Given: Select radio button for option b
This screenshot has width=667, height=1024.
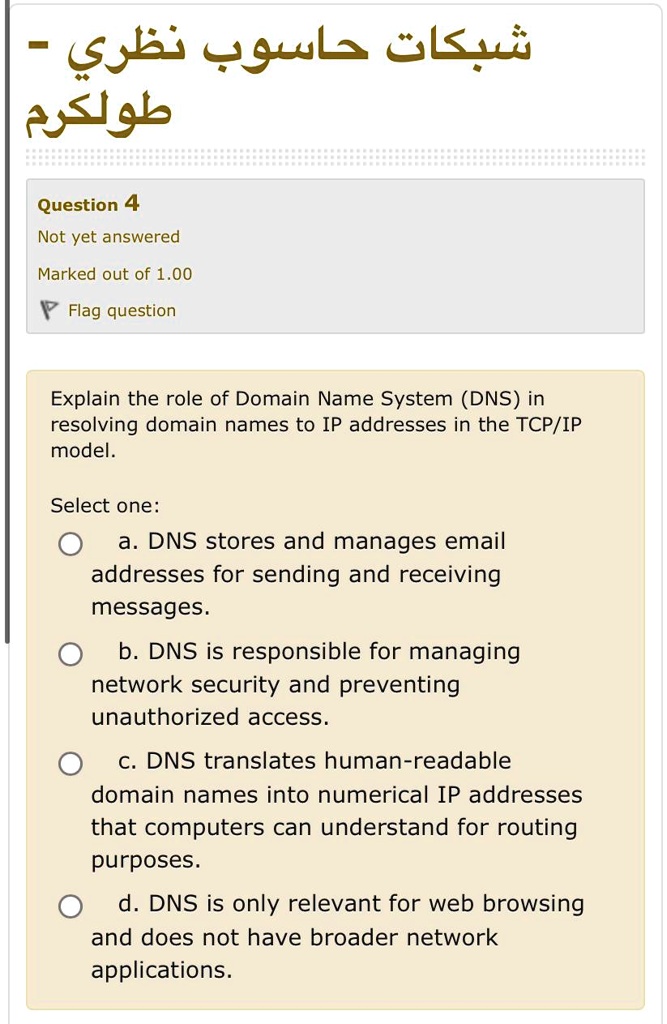Looking at the screenshot, I should click(x=71, y=654).
